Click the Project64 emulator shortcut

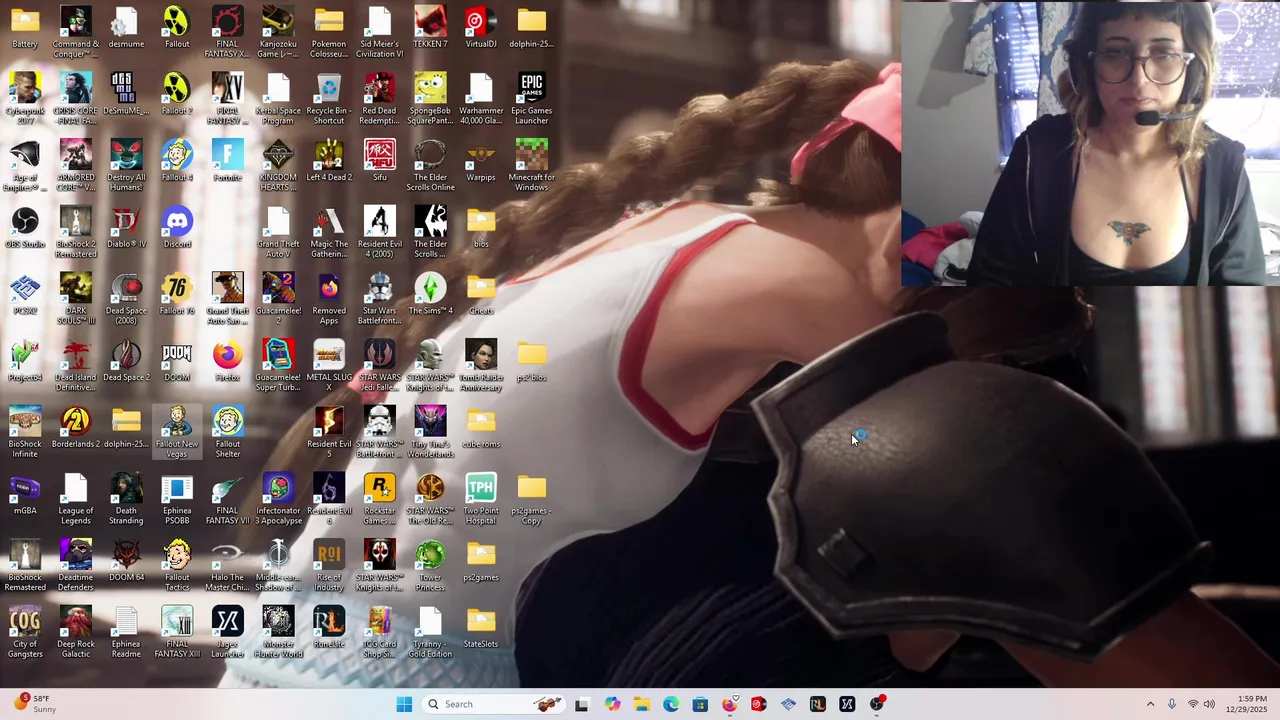(25, 360)
